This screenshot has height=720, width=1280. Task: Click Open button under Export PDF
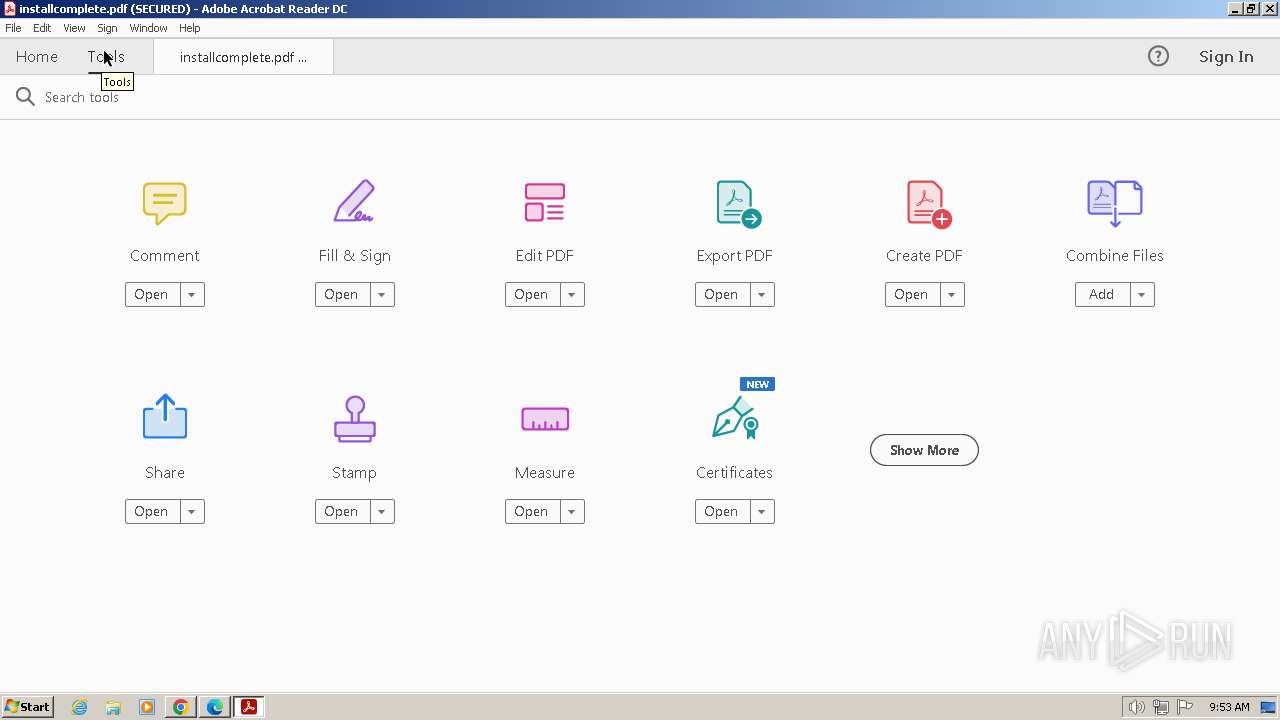coord(721,294)
